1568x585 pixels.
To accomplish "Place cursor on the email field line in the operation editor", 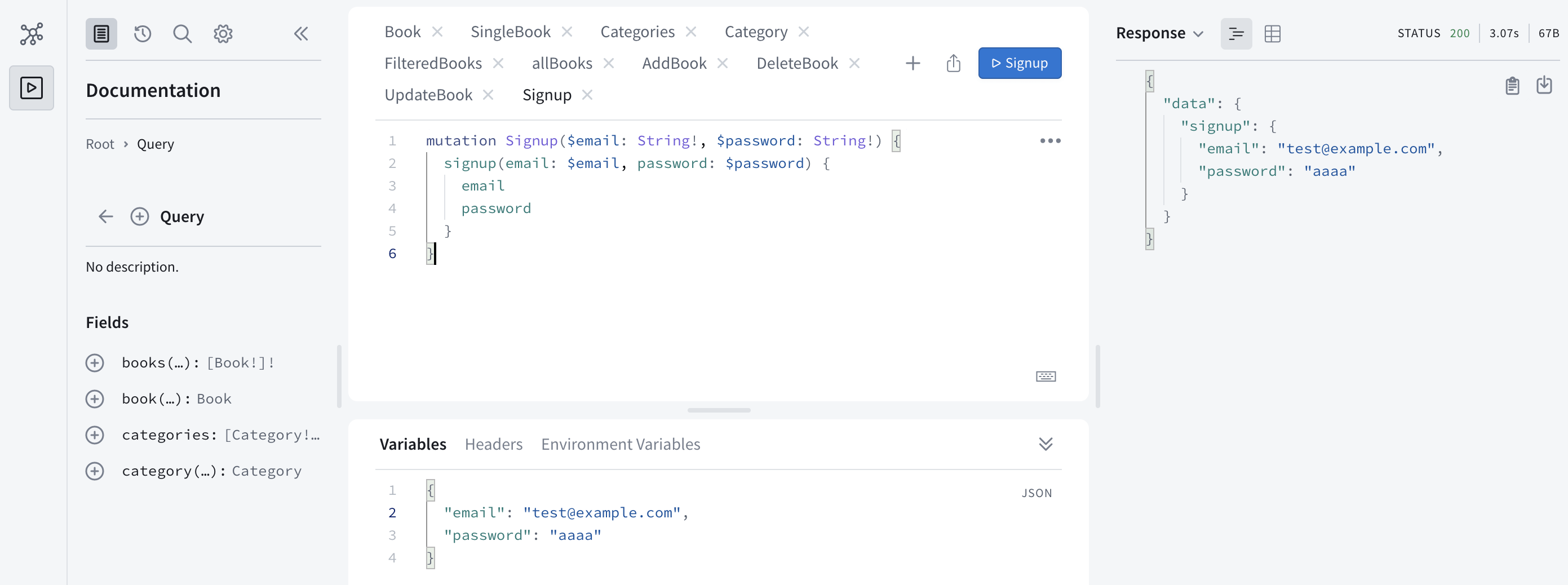I will coord(482,187).
